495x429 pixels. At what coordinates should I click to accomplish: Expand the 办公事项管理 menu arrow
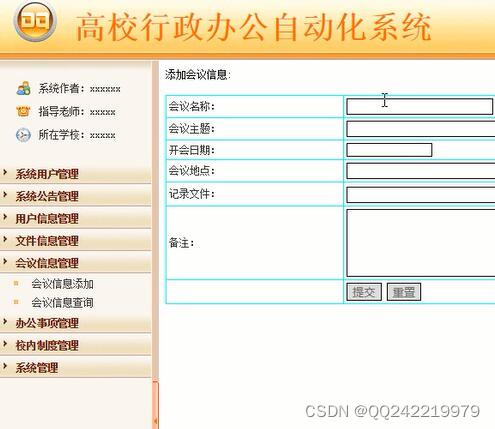tap(5, 321)
